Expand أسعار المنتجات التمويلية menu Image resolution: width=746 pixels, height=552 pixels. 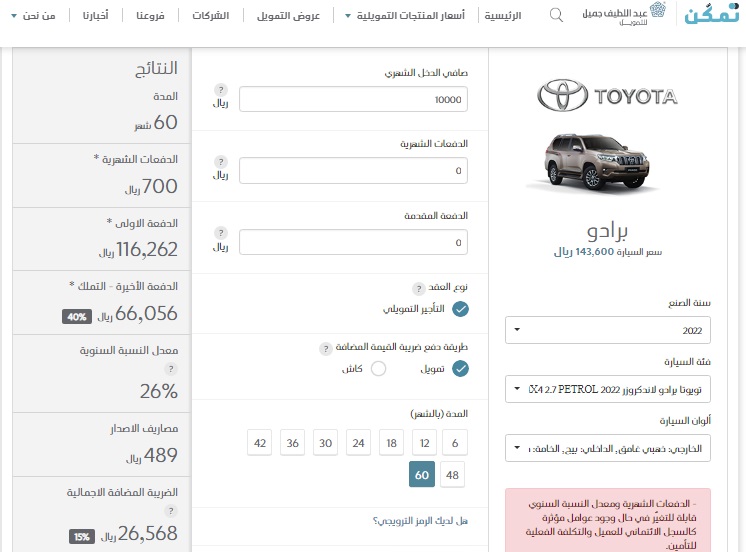click(x=404, y=16)
